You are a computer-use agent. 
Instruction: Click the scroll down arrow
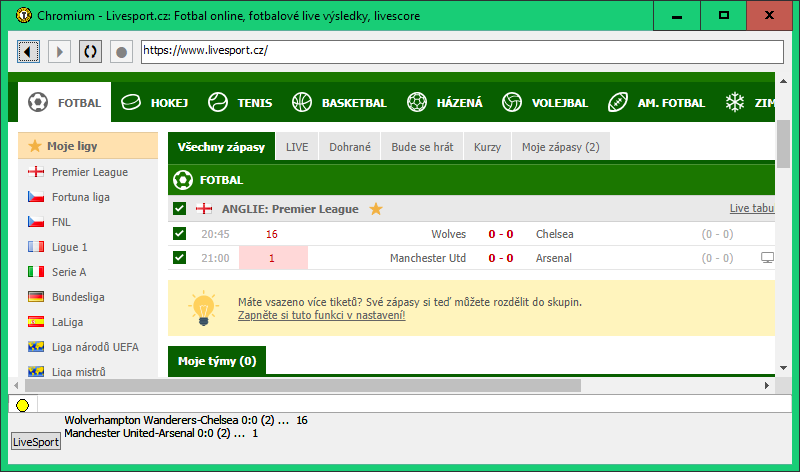(783, 368)
